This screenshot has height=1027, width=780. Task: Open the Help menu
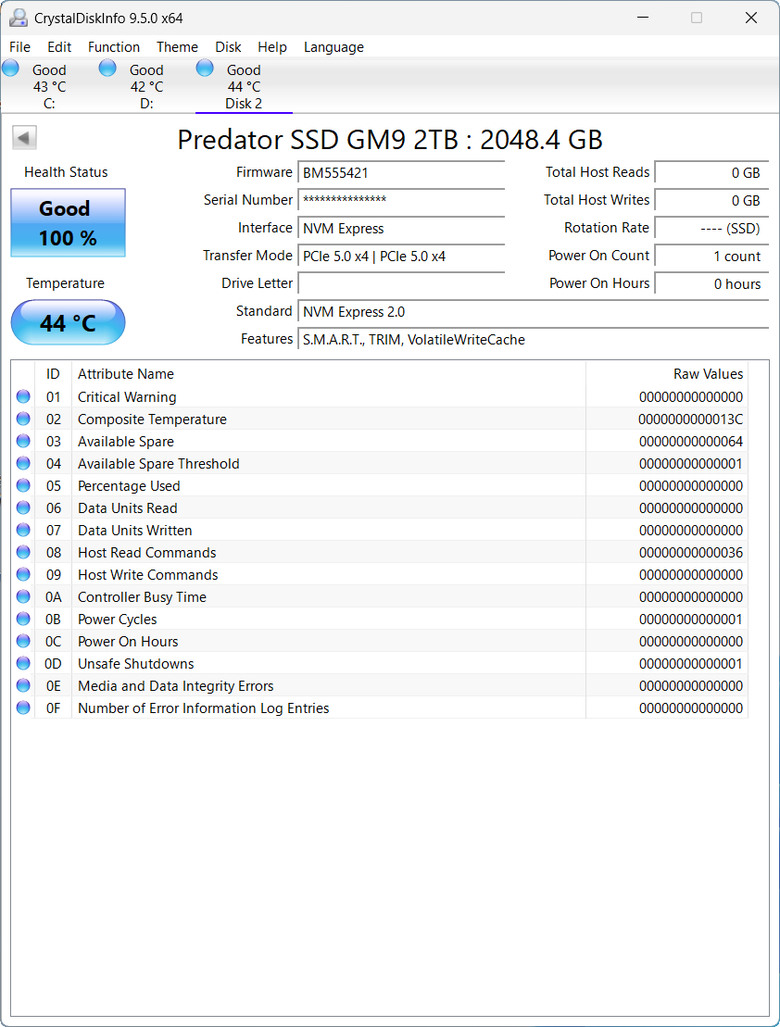(272, 47)
